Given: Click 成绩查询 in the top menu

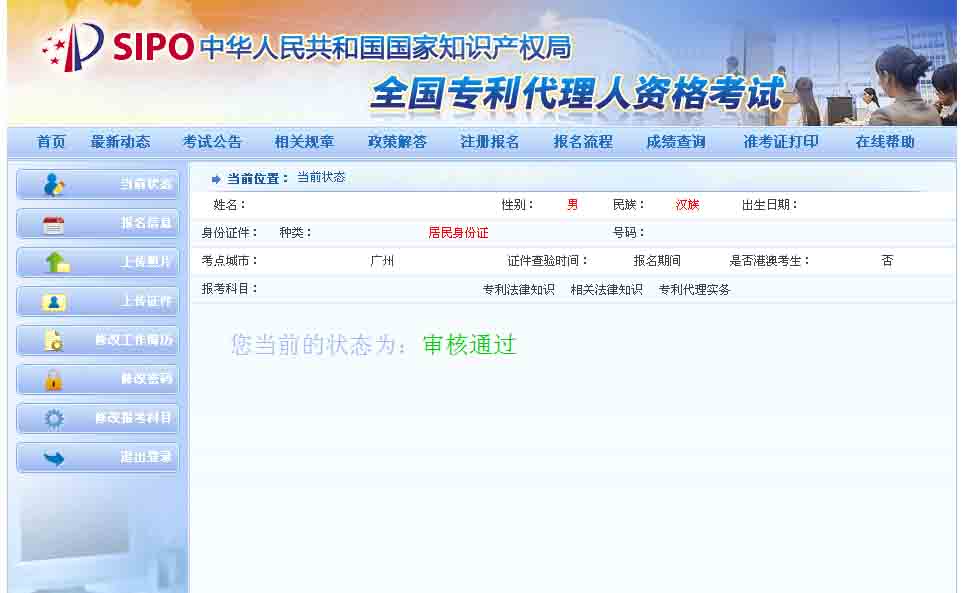Looking at the screenshot, I should (675, 142).
